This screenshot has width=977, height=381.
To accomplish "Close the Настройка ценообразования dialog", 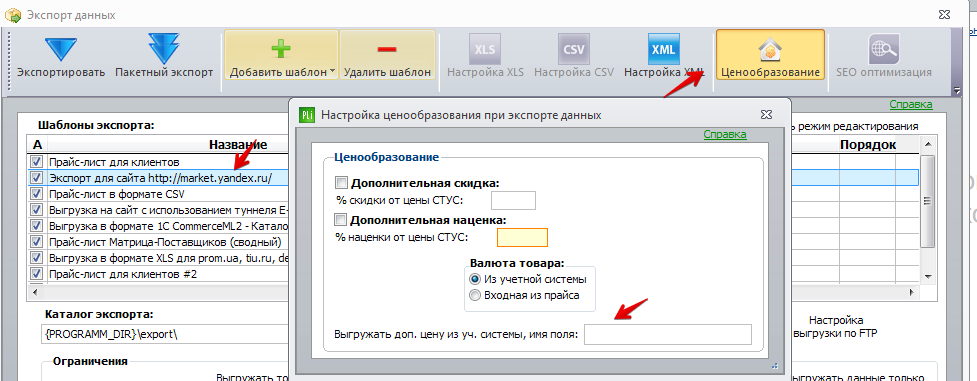I will tap(766, 115).
